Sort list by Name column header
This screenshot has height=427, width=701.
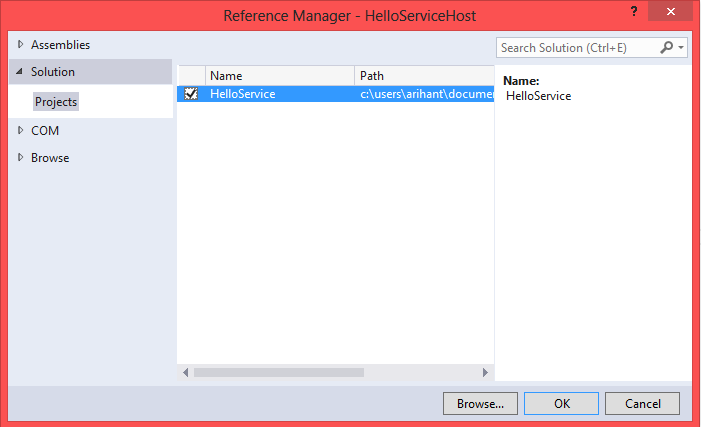pyautogui.click(x=280, y=75)
